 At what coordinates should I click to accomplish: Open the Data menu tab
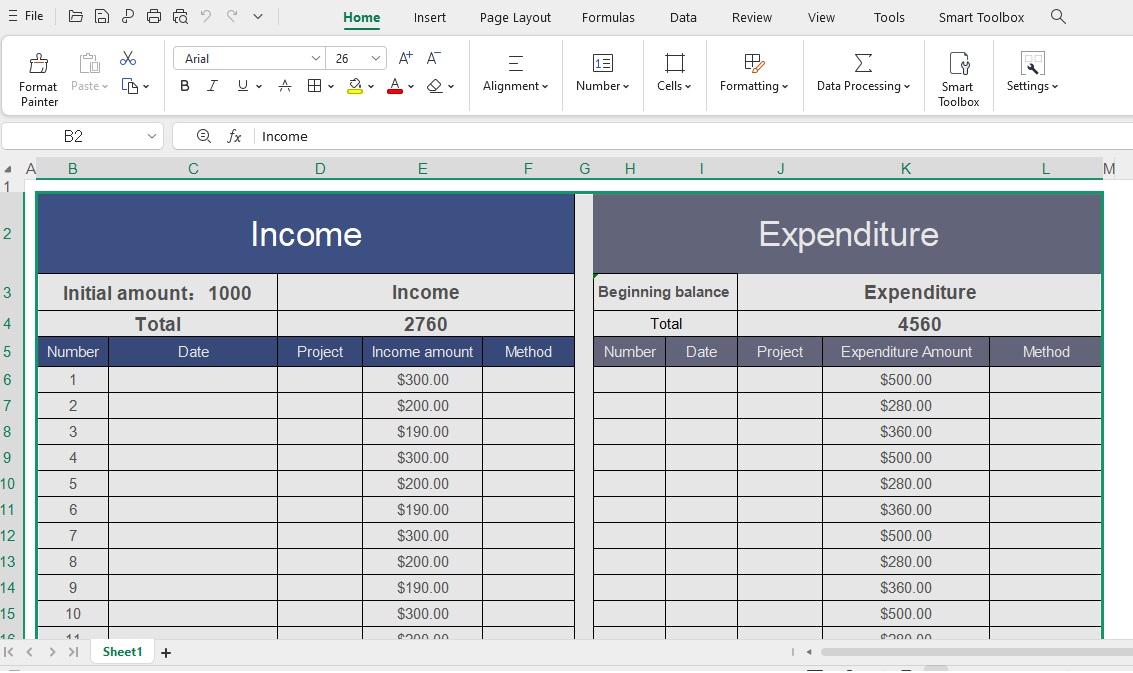click(683, 17)
